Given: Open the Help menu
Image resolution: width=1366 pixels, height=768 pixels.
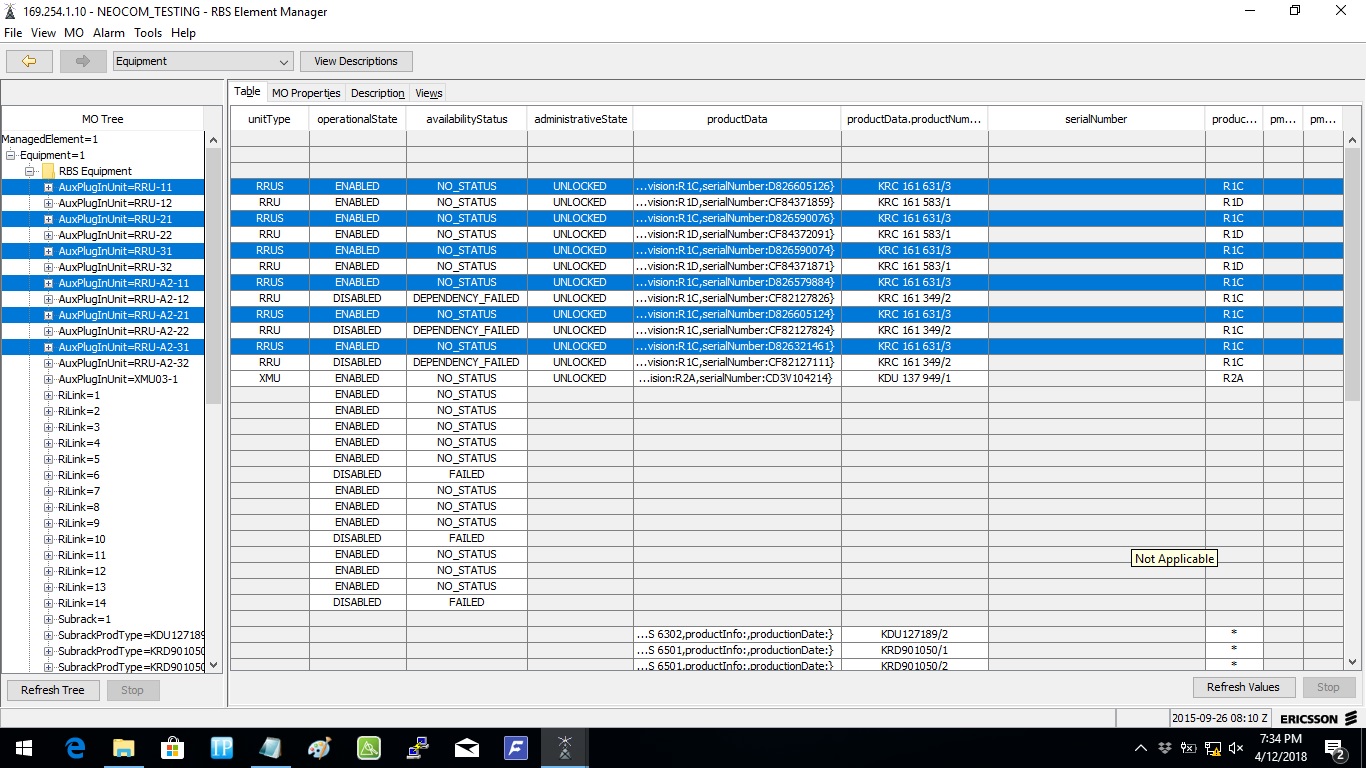Looking at the screenshot, I should (184, 33).
